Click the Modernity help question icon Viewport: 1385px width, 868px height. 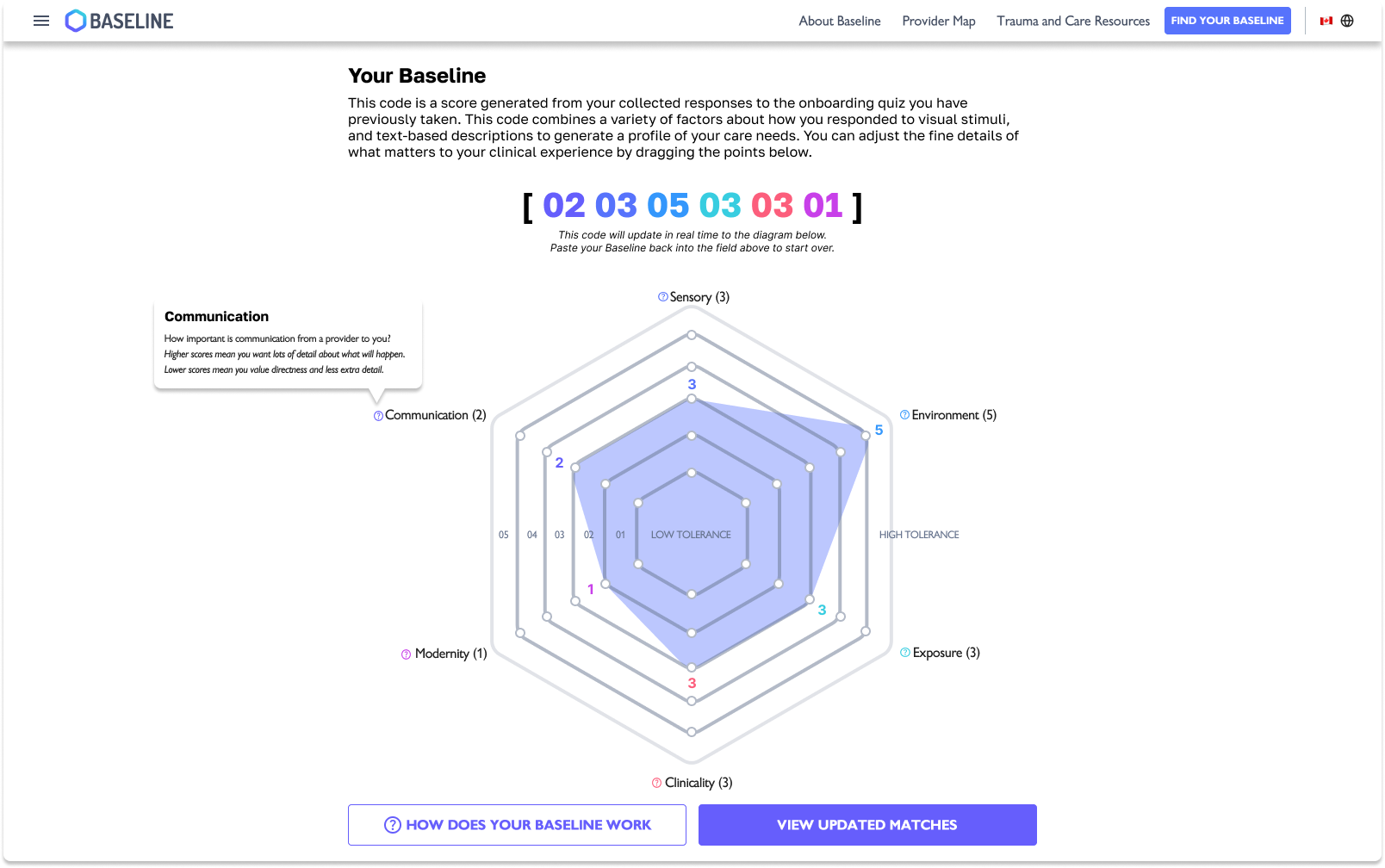(x=407, y=654)
